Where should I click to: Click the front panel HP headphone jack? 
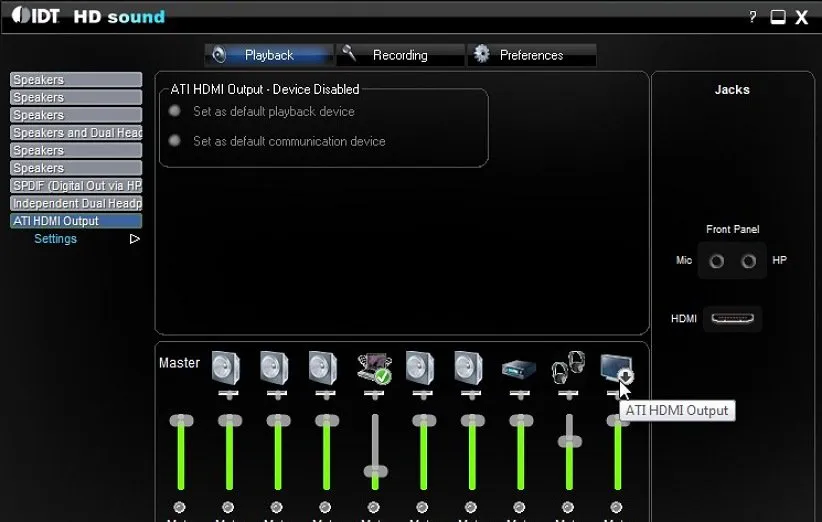pos(748,261)
